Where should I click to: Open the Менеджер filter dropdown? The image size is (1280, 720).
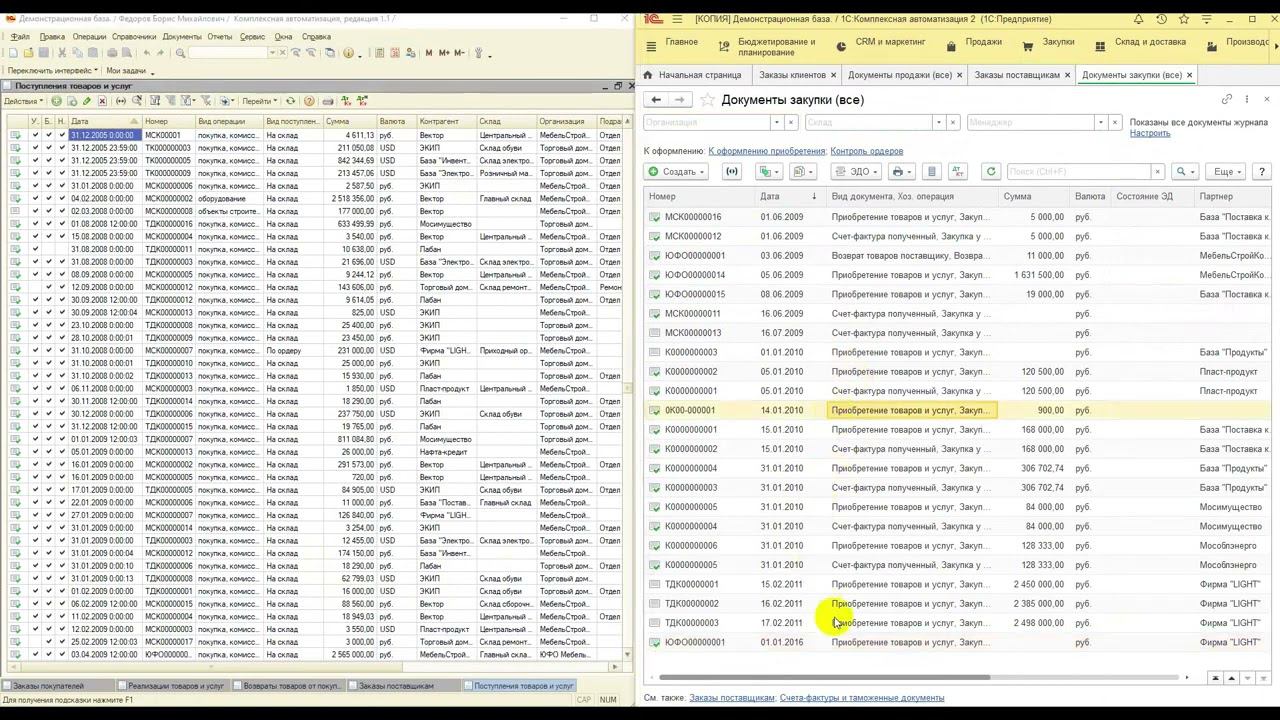coord(1100,122)
